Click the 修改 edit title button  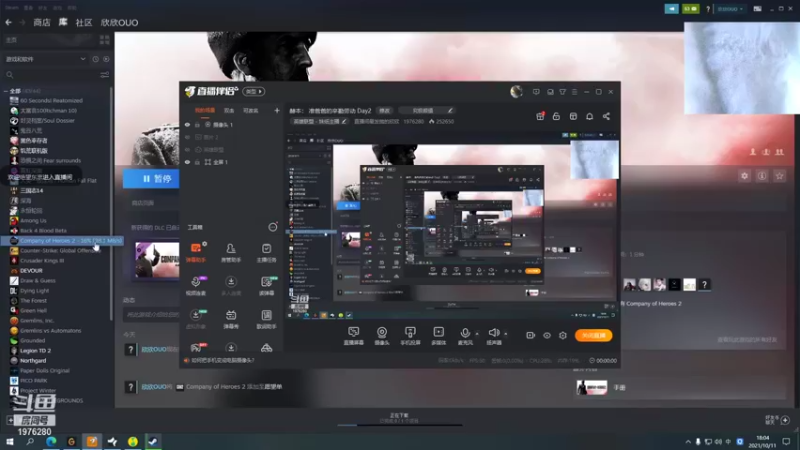385,111
